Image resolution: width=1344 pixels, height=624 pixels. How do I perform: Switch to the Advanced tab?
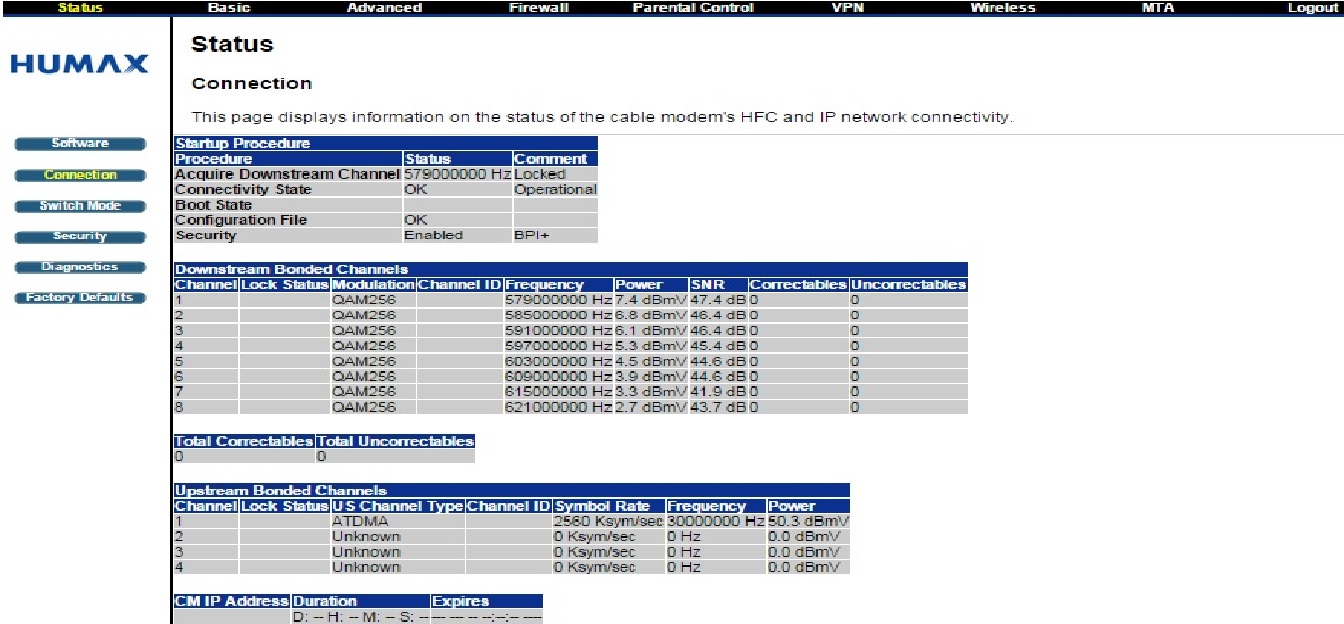pyautogui.click(x=384, y=7)
